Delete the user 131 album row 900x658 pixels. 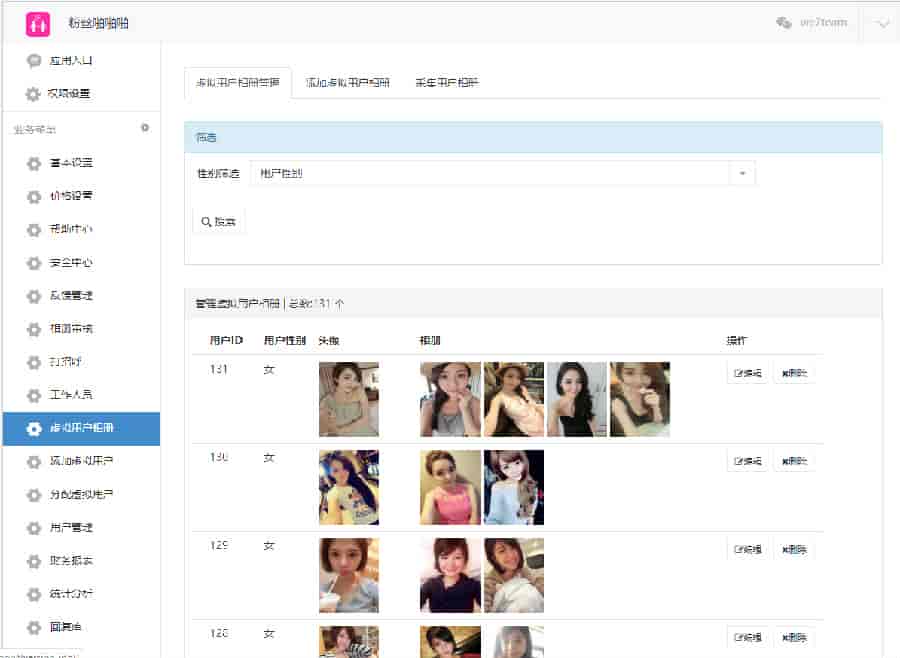click(794, 374)
